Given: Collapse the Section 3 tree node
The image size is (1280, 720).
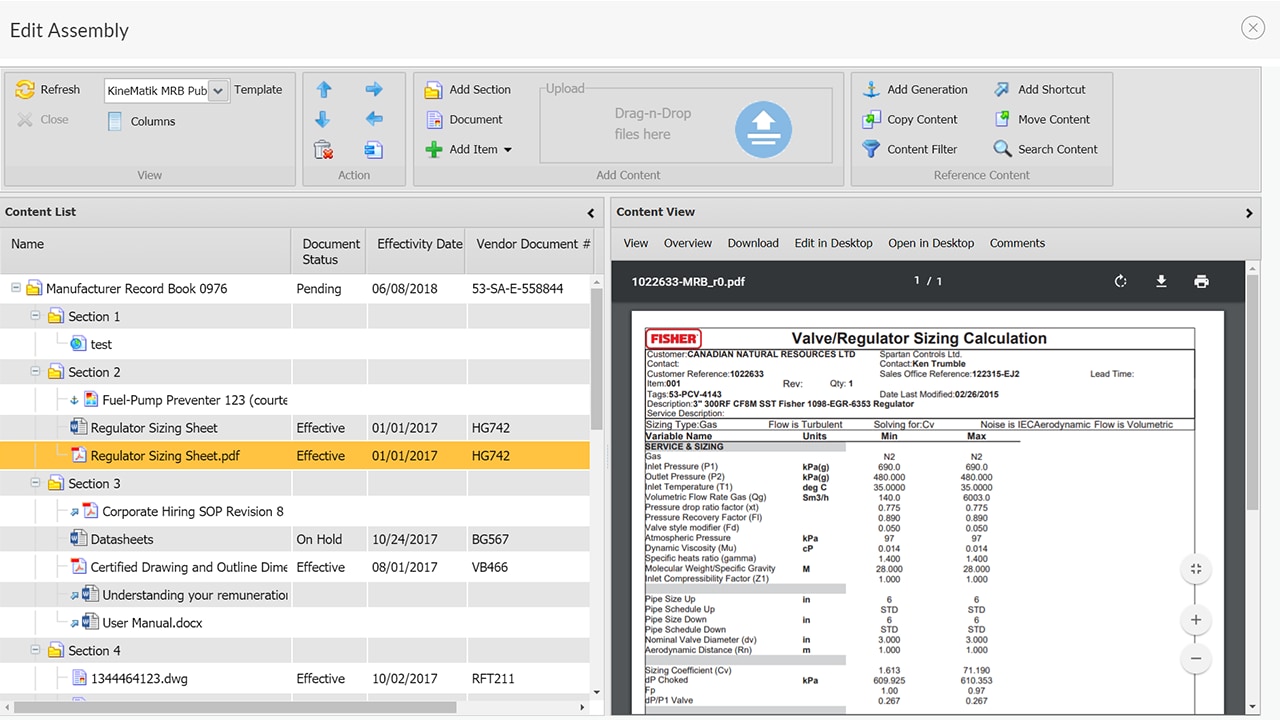Looking at the screenshot, I should click(x=36, y=483).
